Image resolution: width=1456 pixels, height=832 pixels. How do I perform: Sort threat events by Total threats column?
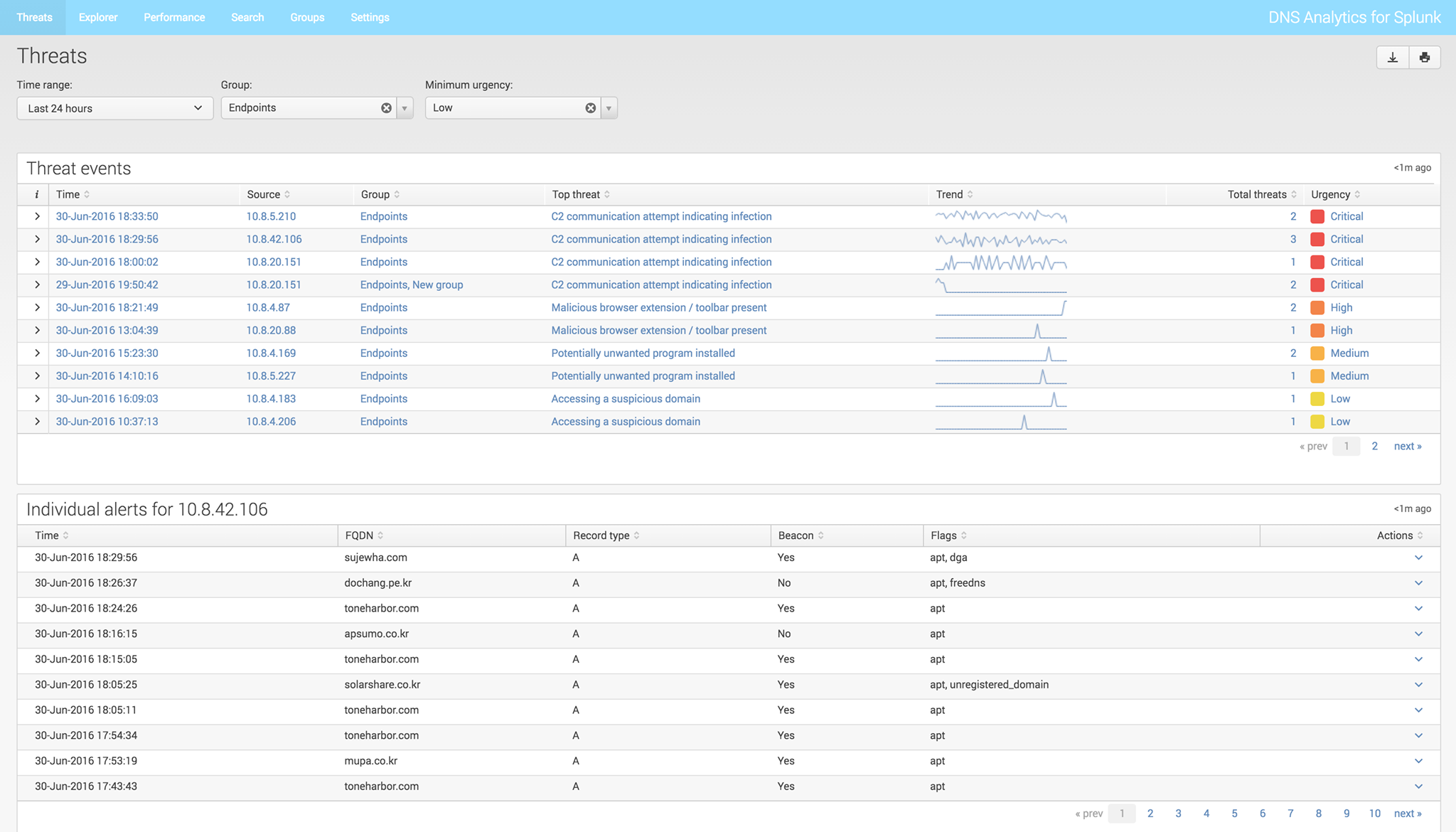pos(1262,194)
